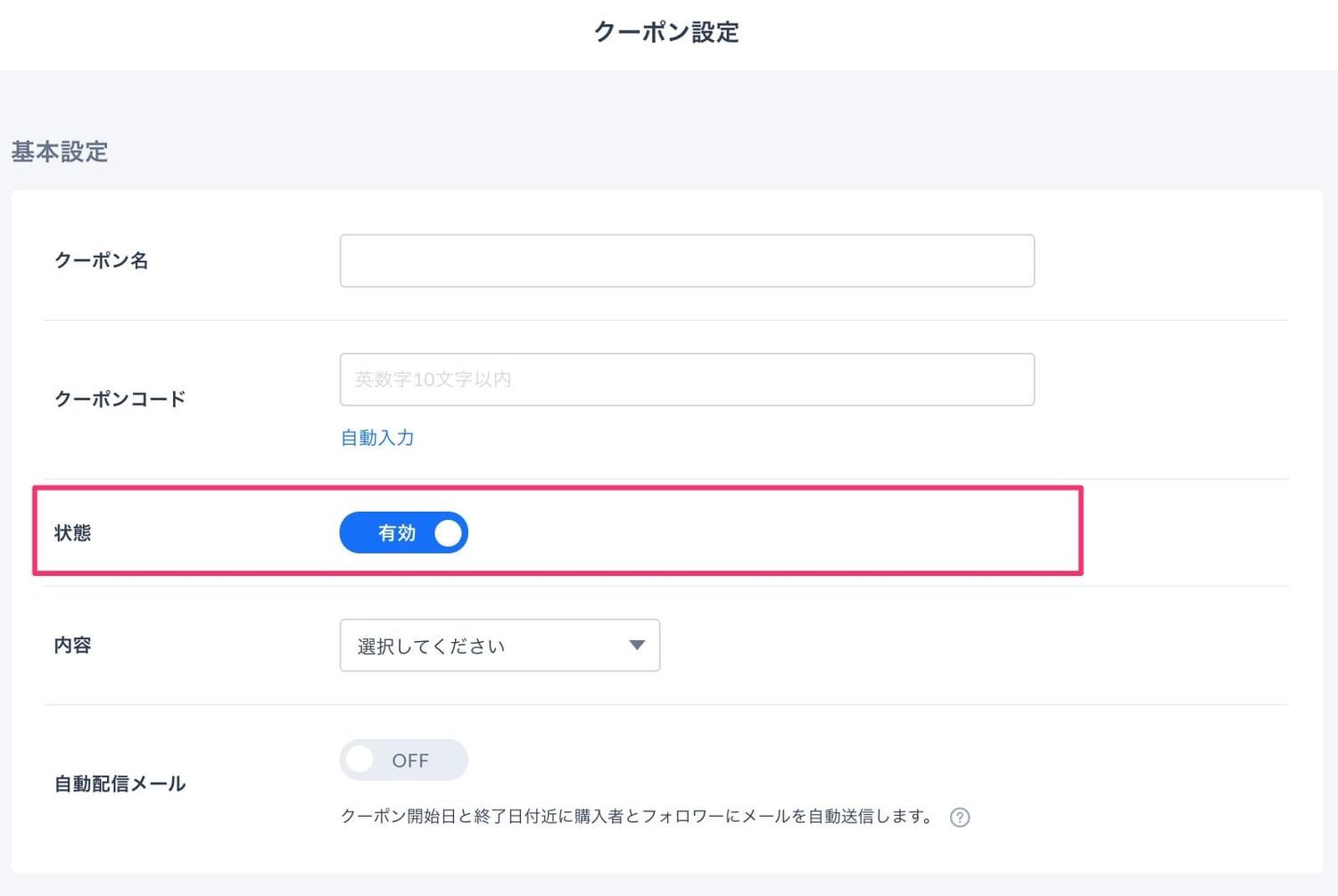Select the クーポン設定 page title
1338x896 pixels.
[x=667, y=32]
